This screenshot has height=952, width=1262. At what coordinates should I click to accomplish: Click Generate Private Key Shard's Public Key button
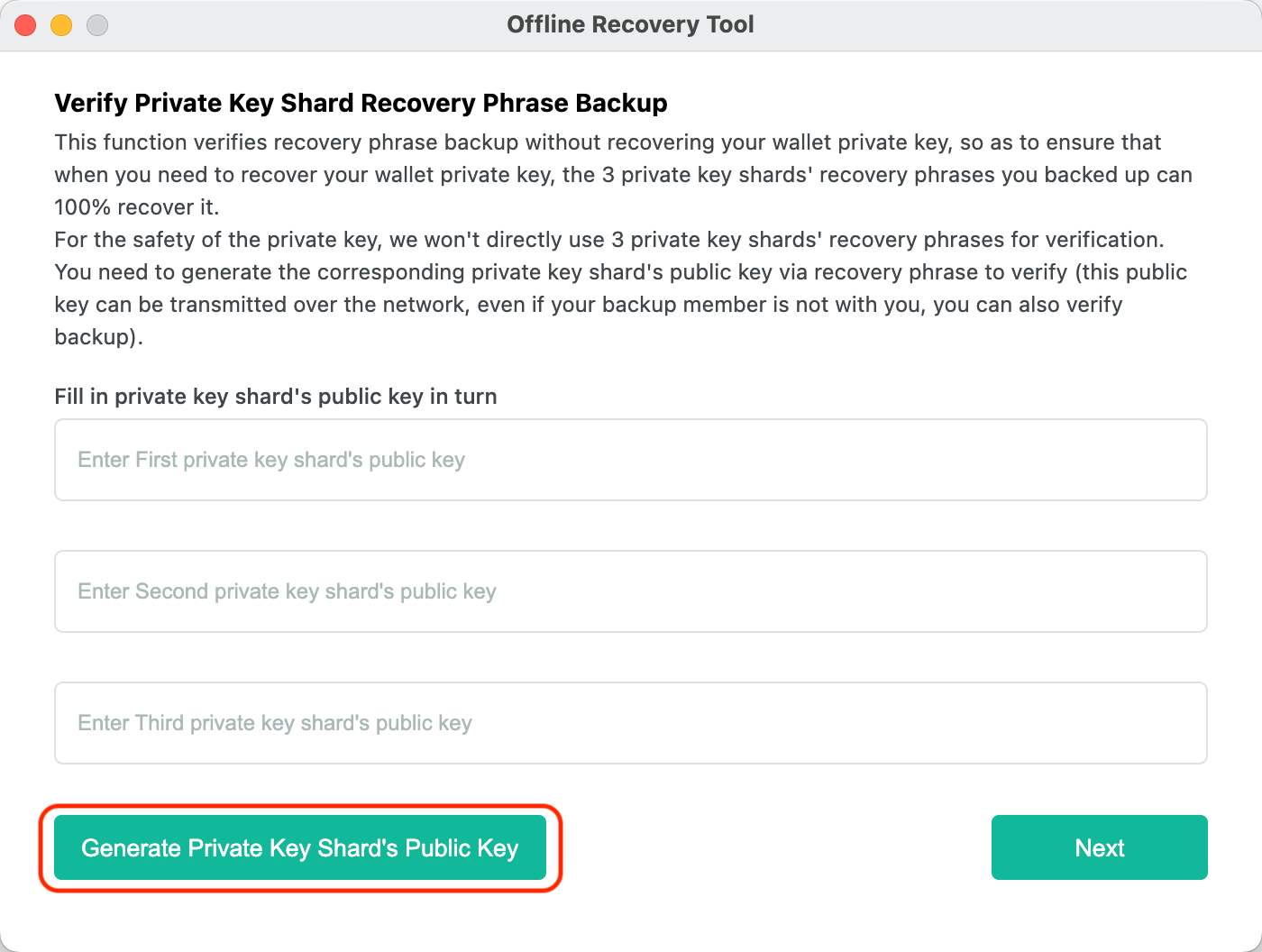tap(300, 847)
